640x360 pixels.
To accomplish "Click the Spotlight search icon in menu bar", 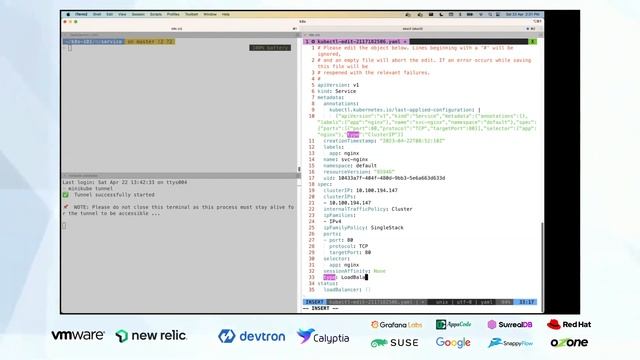I will point(490,14).
